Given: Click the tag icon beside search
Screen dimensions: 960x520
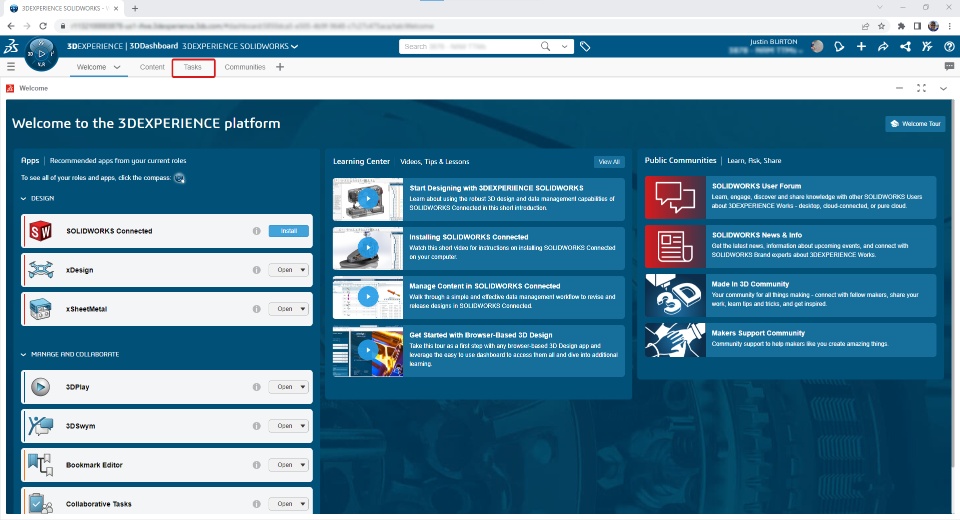Looking at the screenshot, I should pyautogui.click(x=585, y=47).
